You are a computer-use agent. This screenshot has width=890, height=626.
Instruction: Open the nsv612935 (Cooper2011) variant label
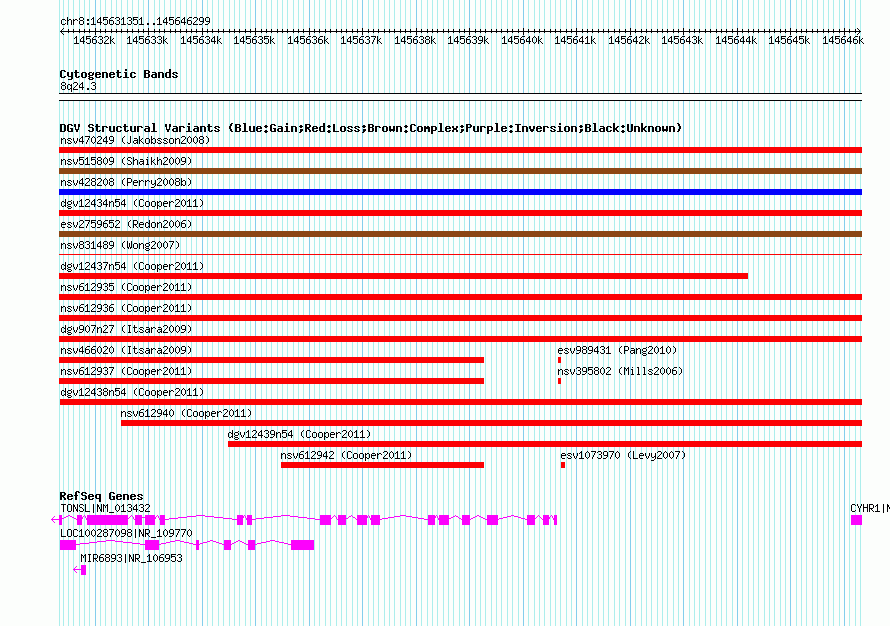pyautogui.click(x=126, y=287)
